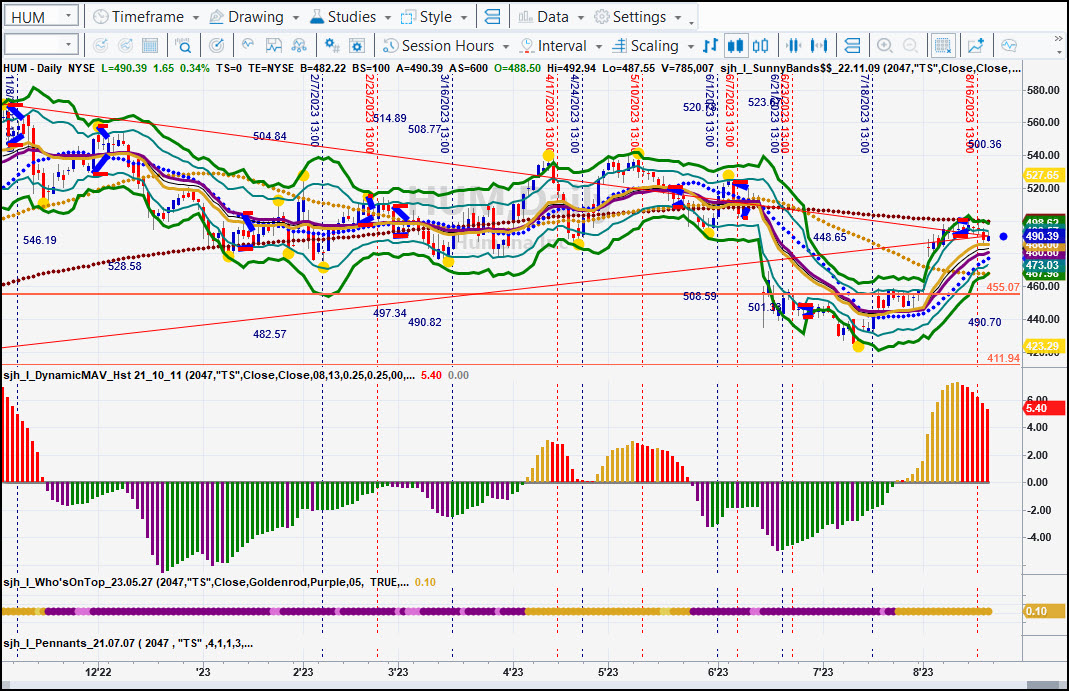The image size is (1069, 691).
Task: Click the horizontal scrollbar thumb at chart bottom
Action: (1042, 685)
